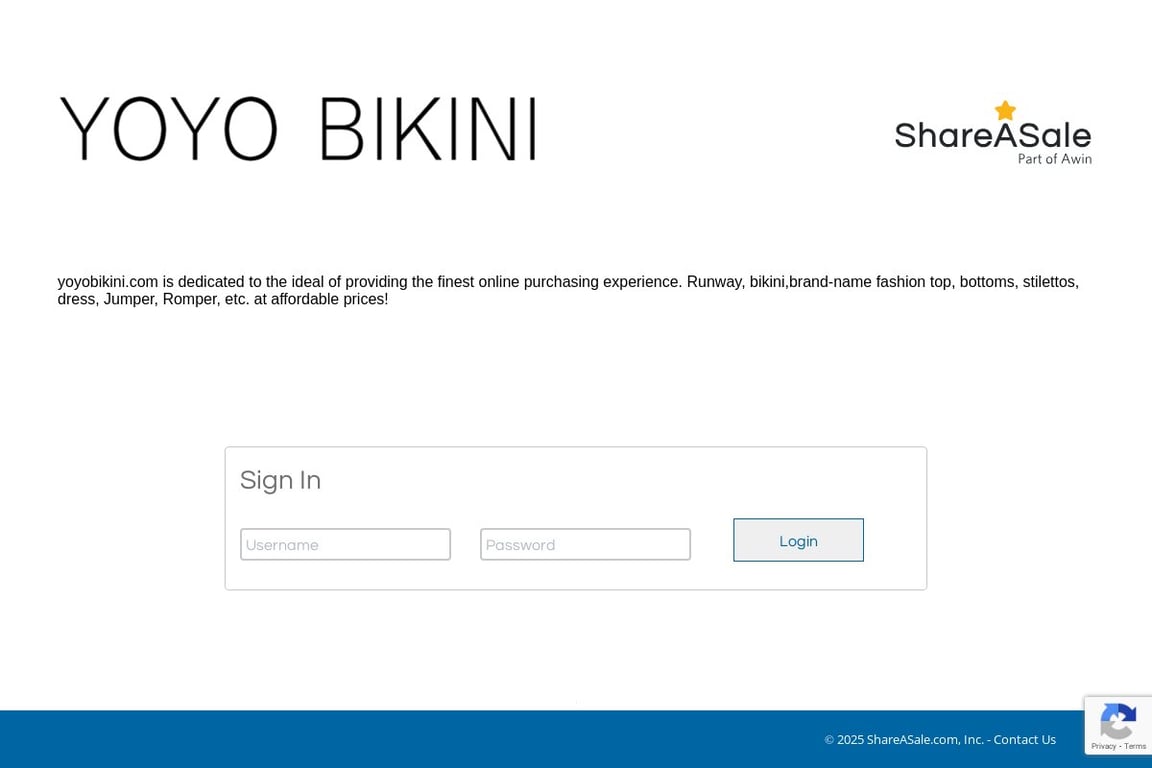
Task: Click the ShareASale logo
Action: (x=993, y=131)
